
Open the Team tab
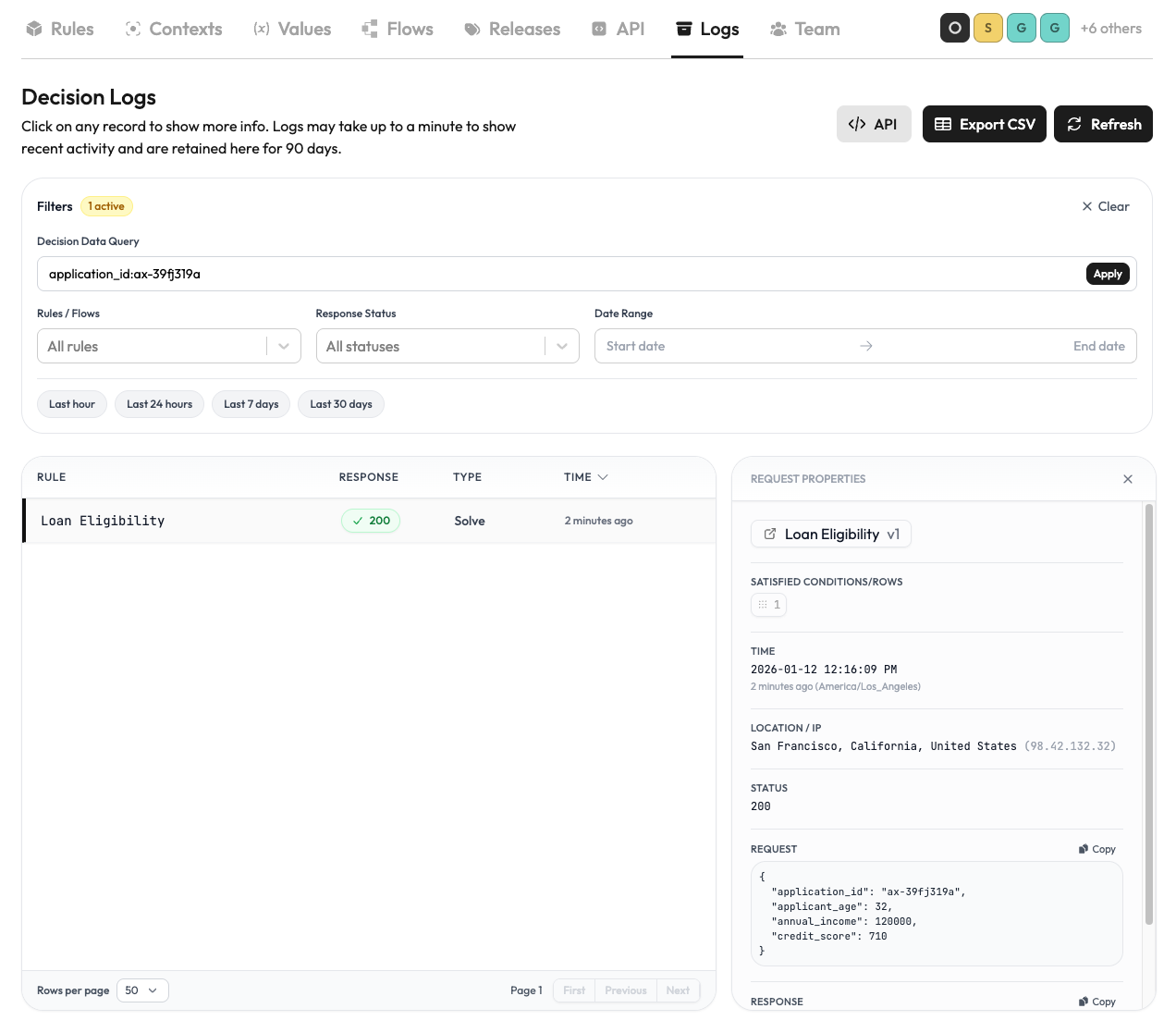click(x=804, y=29)
